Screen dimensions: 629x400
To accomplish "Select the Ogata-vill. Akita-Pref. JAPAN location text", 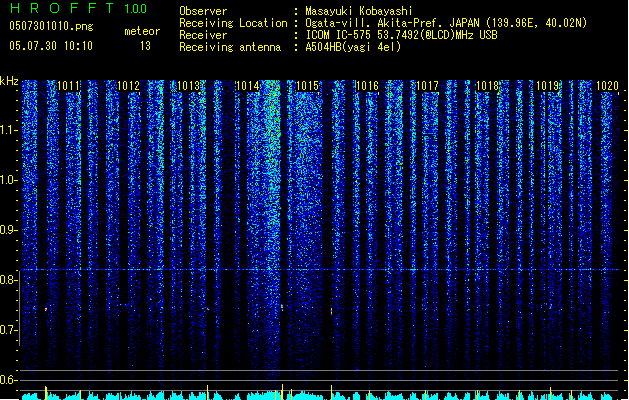I will point(446,23).
